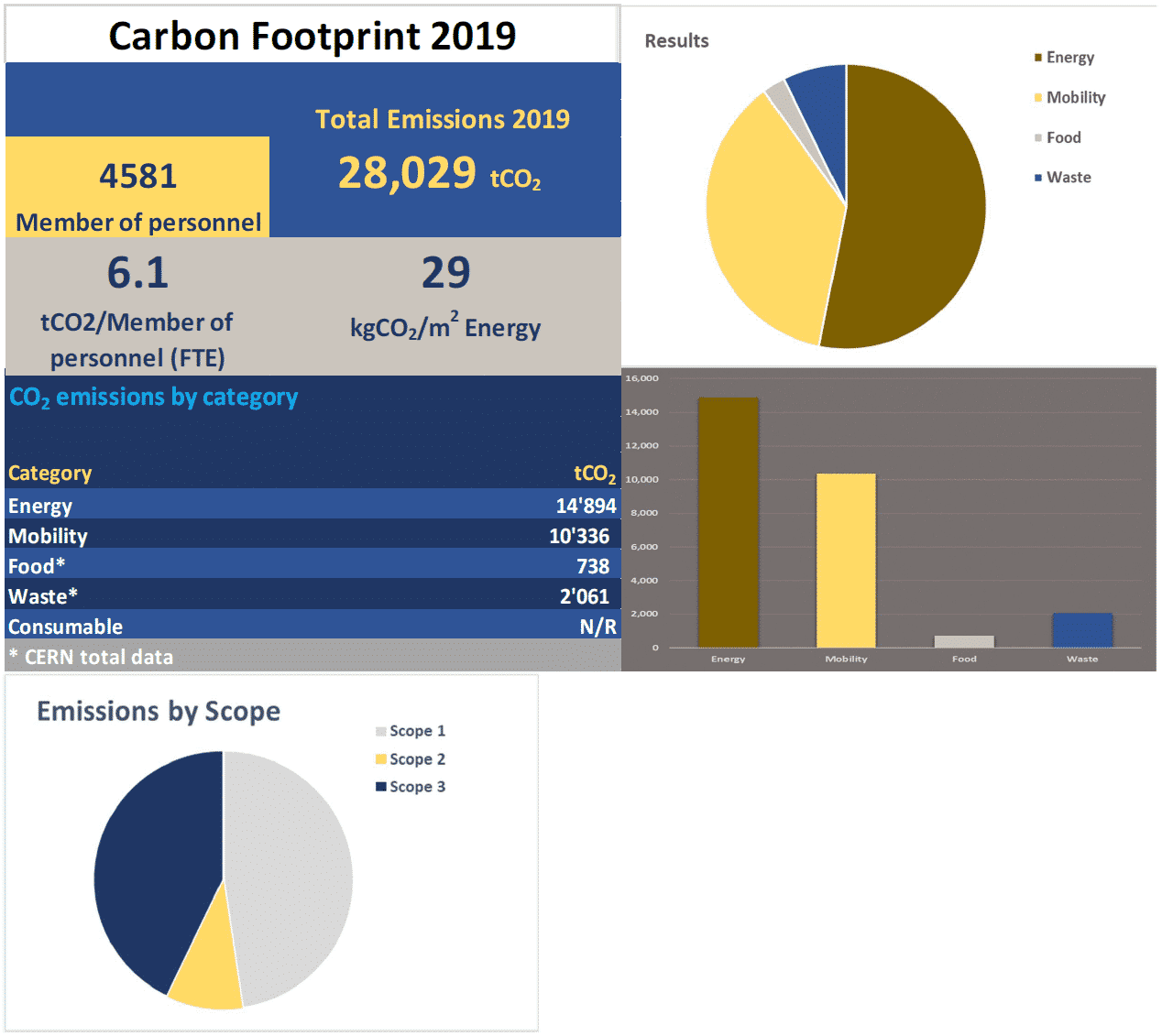The width and height of the screenshot is (1162, 1036).
Task: Click the 14'894 Energy value cell
Action: point(586,506)
